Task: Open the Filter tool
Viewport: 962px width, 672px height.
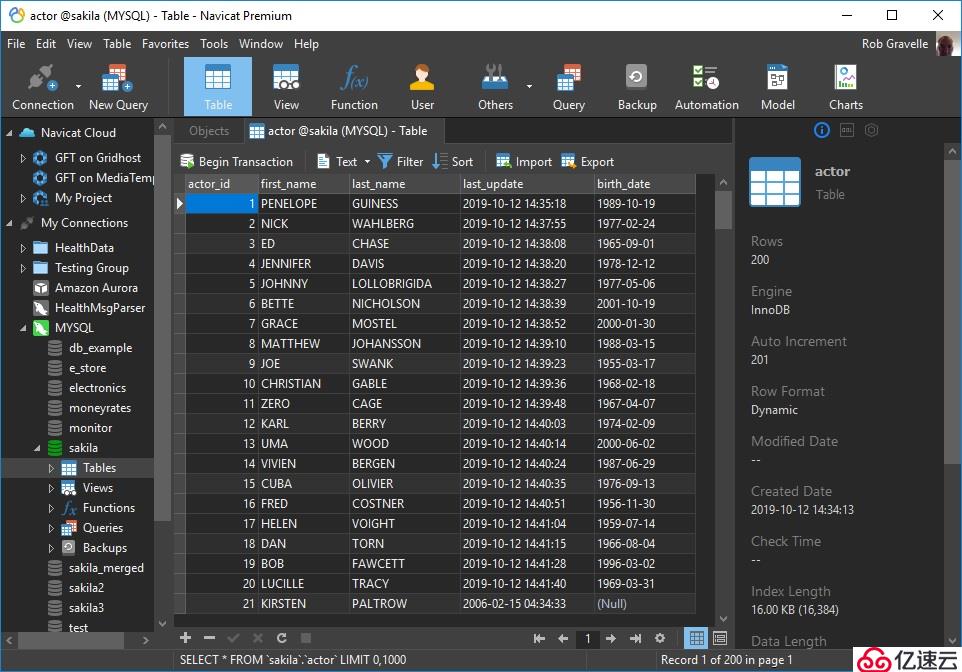Action: point(400,161)
